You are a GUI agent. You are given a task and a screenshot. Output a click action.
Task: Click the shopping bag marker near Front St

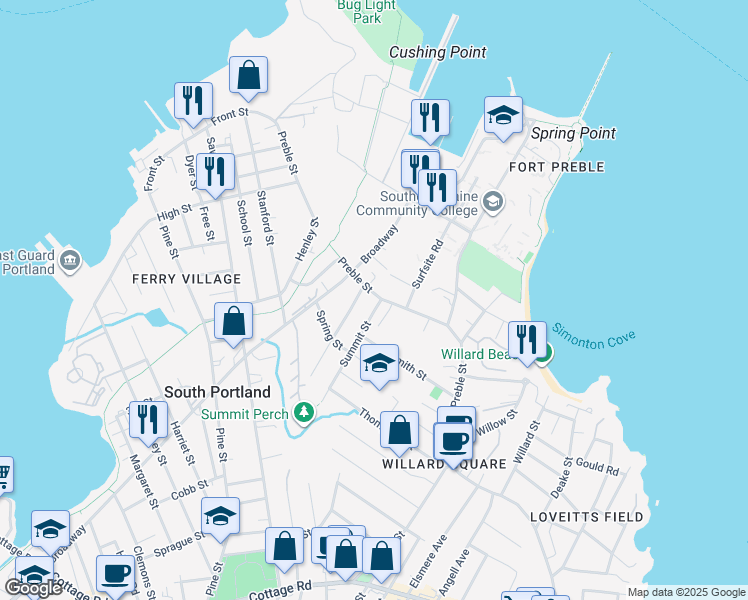click(x=248, y=76)
